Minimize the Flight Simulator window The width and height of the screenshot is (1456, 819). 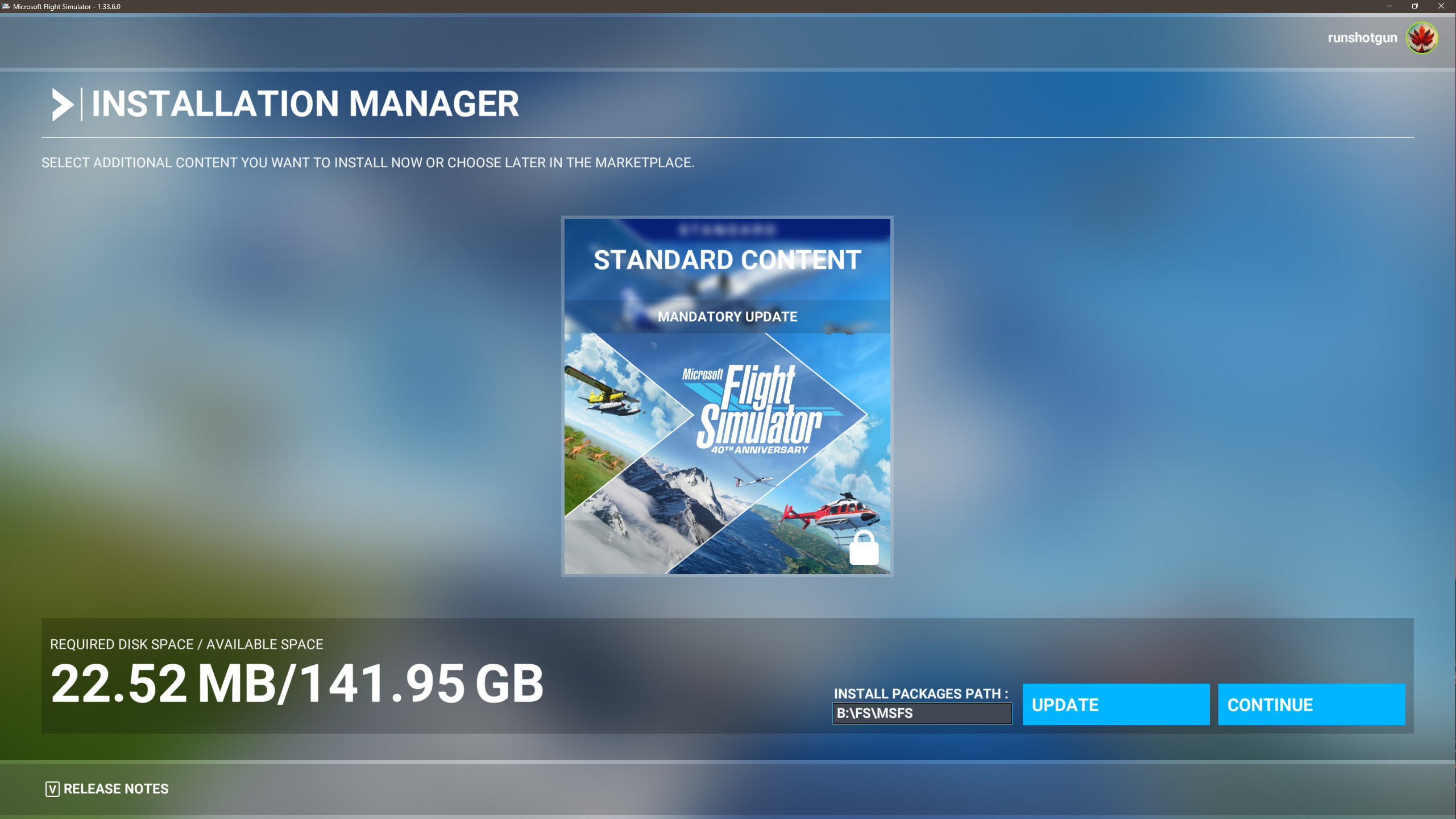point(1389,6)
